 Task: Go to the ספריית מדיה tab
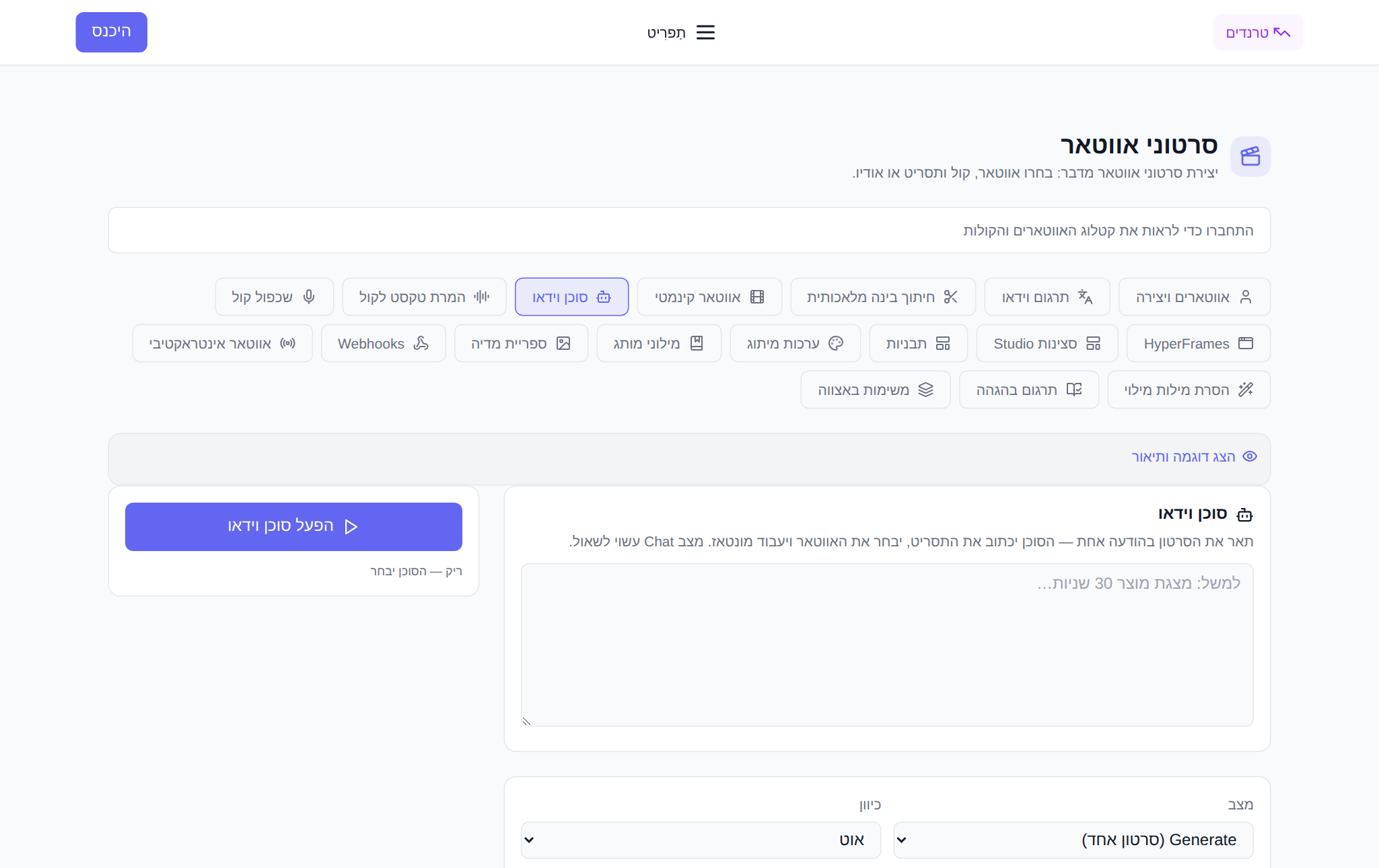[521, 343]
